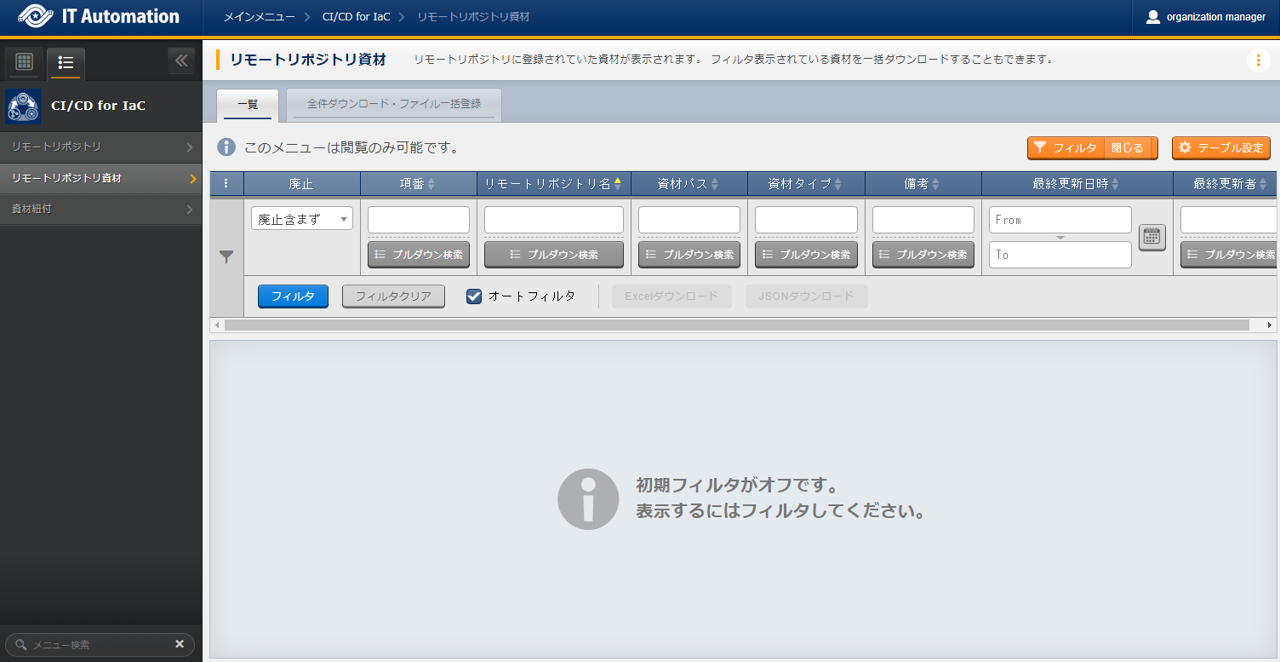Open テーブル設定 table settings button

click(1220, 148)
